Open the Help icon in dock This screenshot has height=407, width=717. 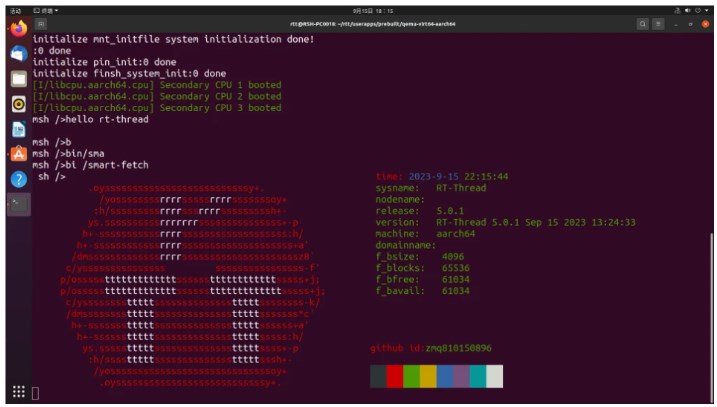[19, 179]
